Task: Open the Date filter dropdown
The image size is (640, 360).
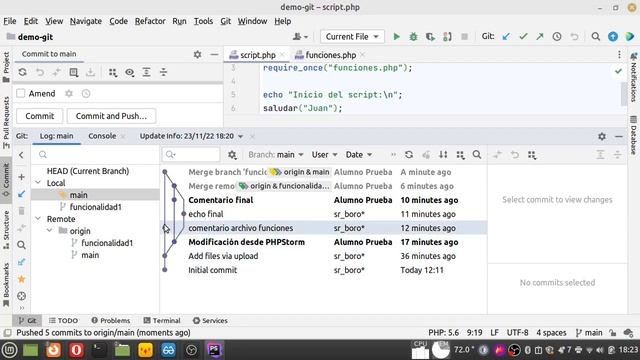Action: [x=359, y=155]
